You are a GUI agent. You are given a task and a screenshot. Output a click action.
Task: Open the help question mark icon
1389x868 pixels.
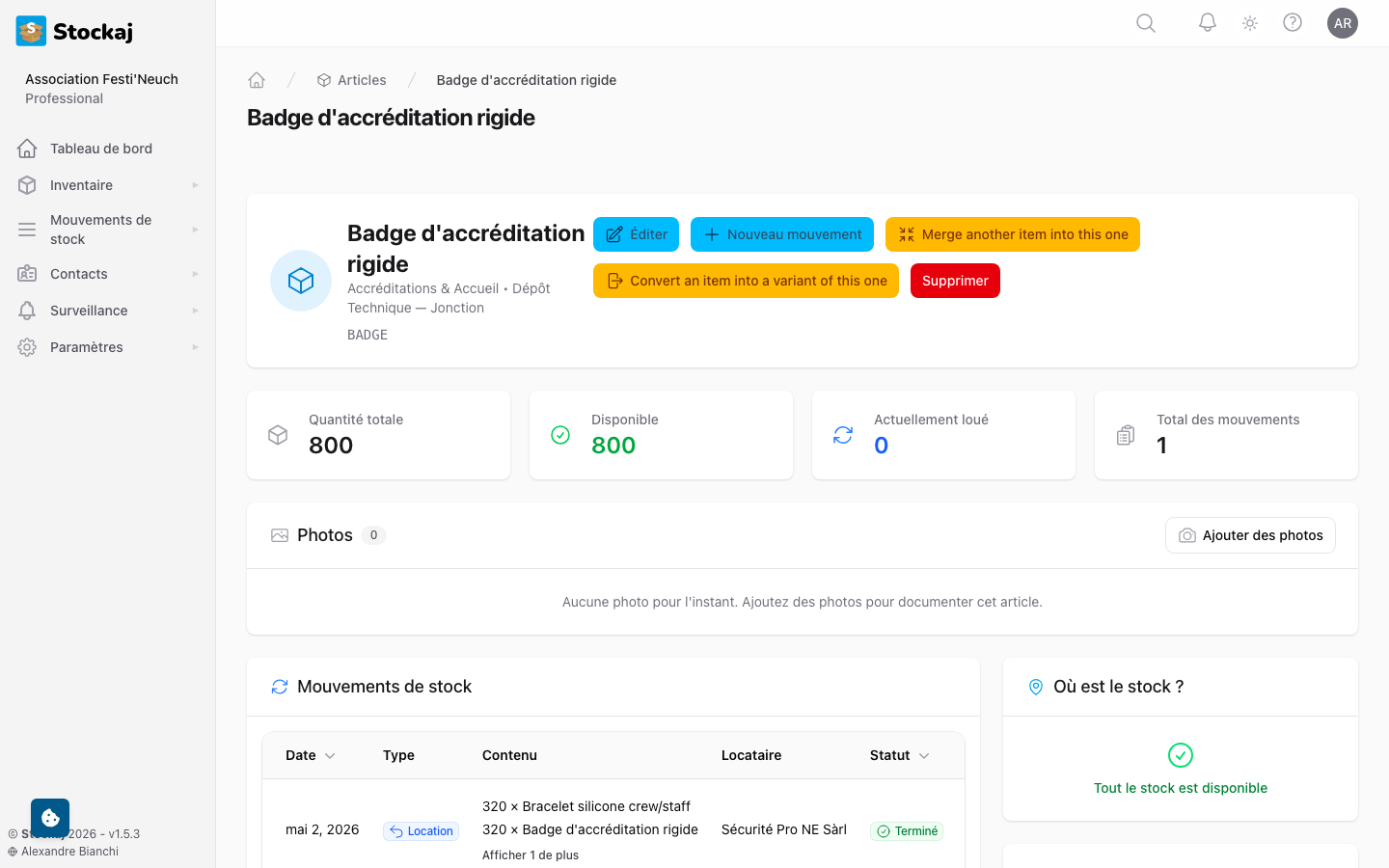tap(1293, 23)
